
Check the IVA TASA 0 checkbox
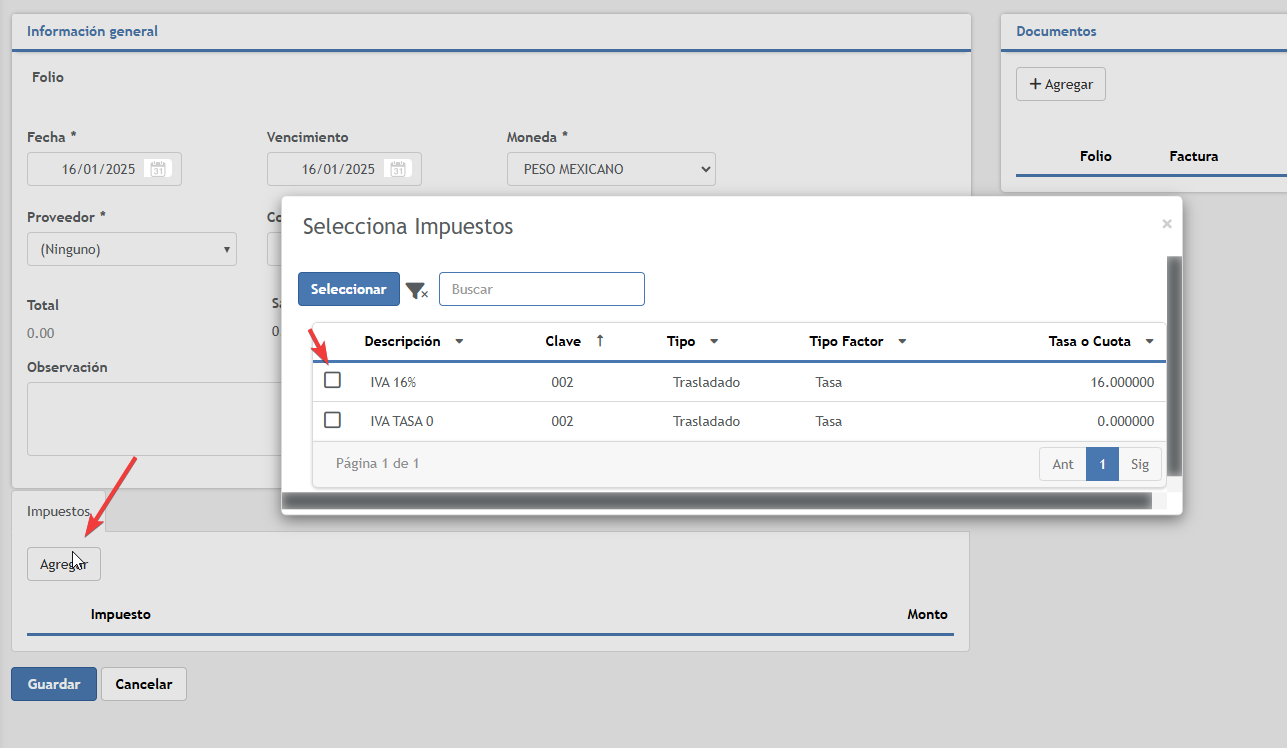pos(333,420)
